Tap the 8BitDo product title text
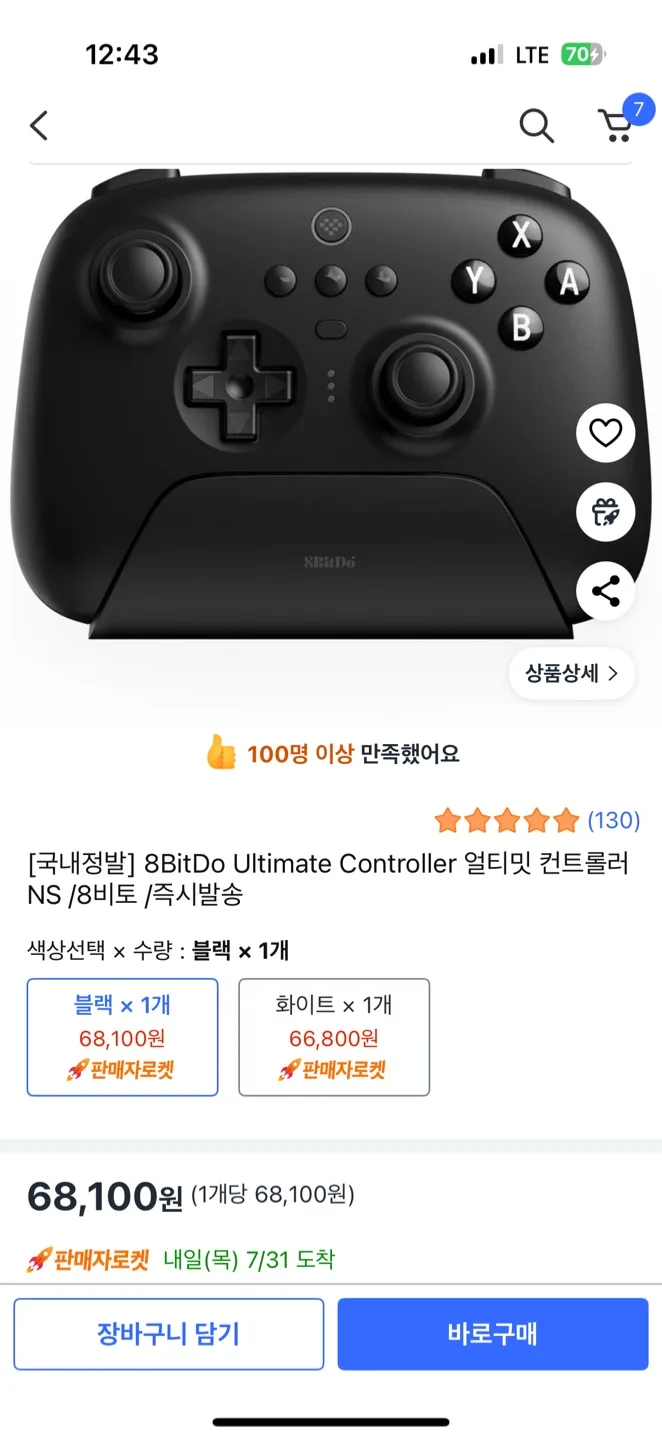The width and height of the screenshot is (662, 1440). point(329,878)
